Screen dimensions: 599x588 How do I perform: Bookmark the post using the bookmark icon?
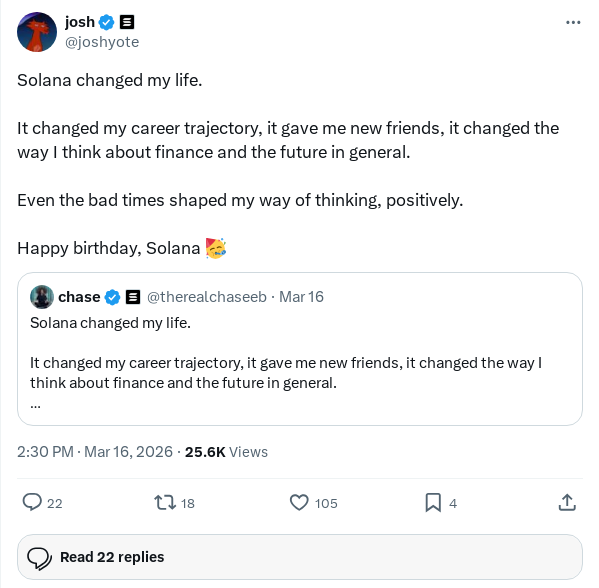pos(433,502)
